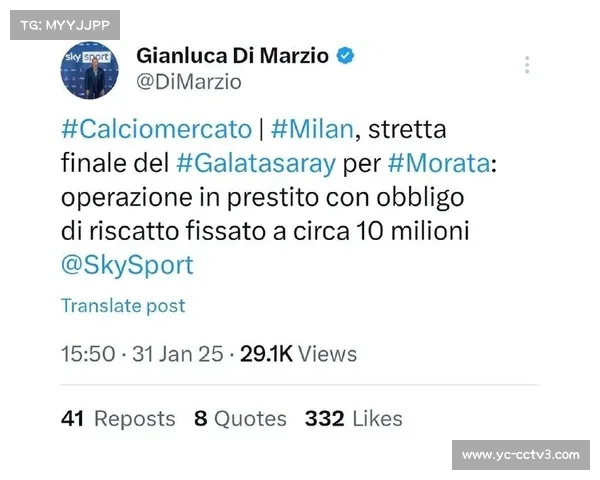Follow the #Milan hashtag link
The width and height of the screenshot is (600, 480).
pyautogui.click(x=312, y=129)
